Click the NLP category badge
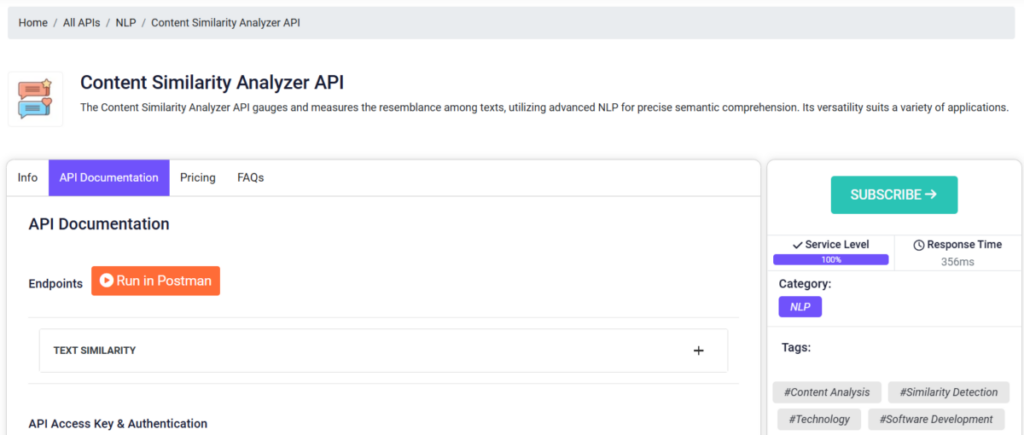This screenshot has height=435, width=1024. [800, 307]
